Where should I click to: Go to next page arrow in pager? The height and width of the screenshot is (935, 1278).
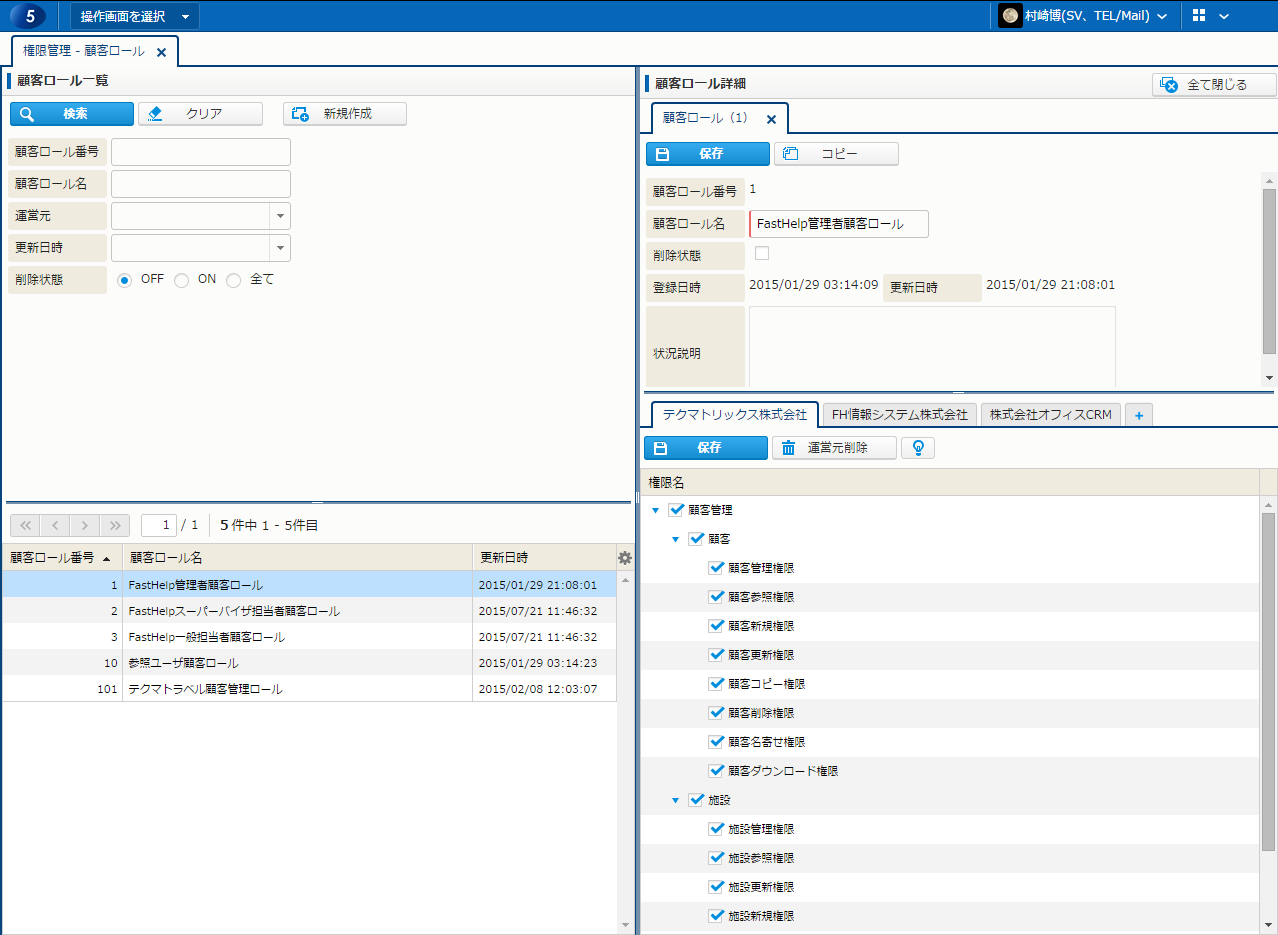86,525
